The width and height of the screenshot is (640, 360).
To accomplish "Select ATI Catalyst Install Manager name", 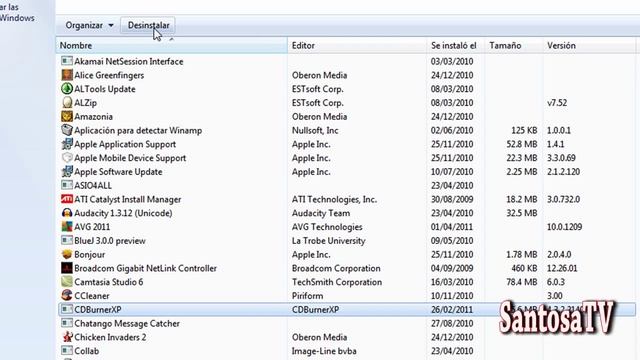I will click(x=127, y=200).
